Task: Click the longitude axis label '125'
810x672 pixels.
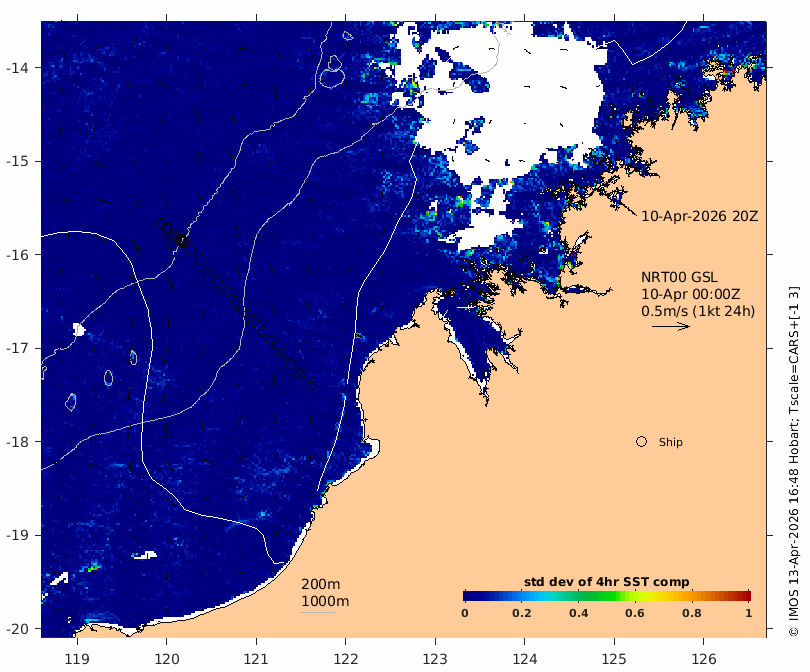Action: [614, 659]
